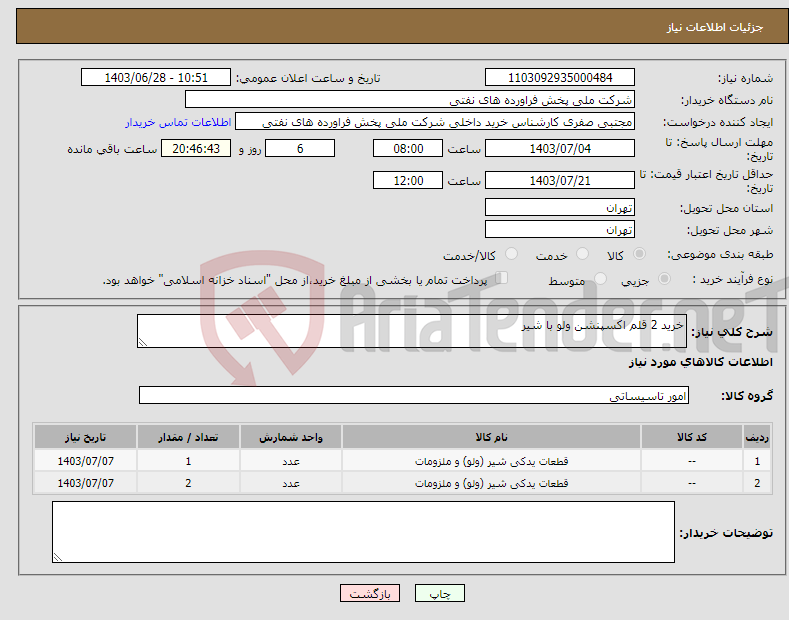Screen dimensions: 789x620
Task: Click the چاپ print button
Action: tap(440, 593)
